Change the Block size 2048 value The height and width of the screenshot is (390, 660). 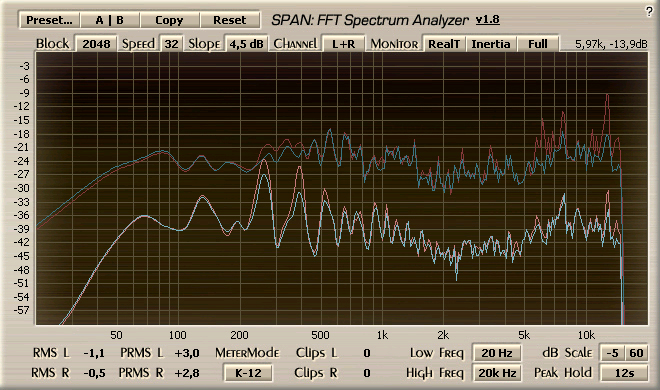[96, 44]
